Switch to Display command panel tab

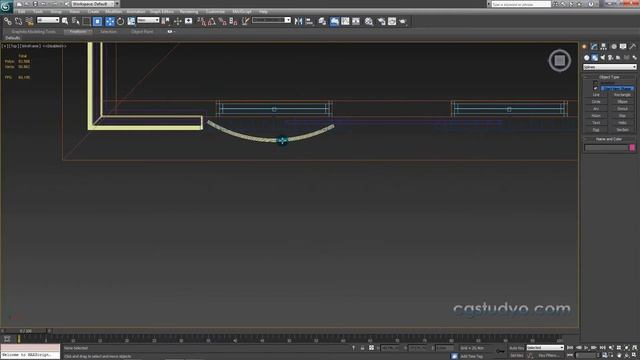click(x=623, y=47)
